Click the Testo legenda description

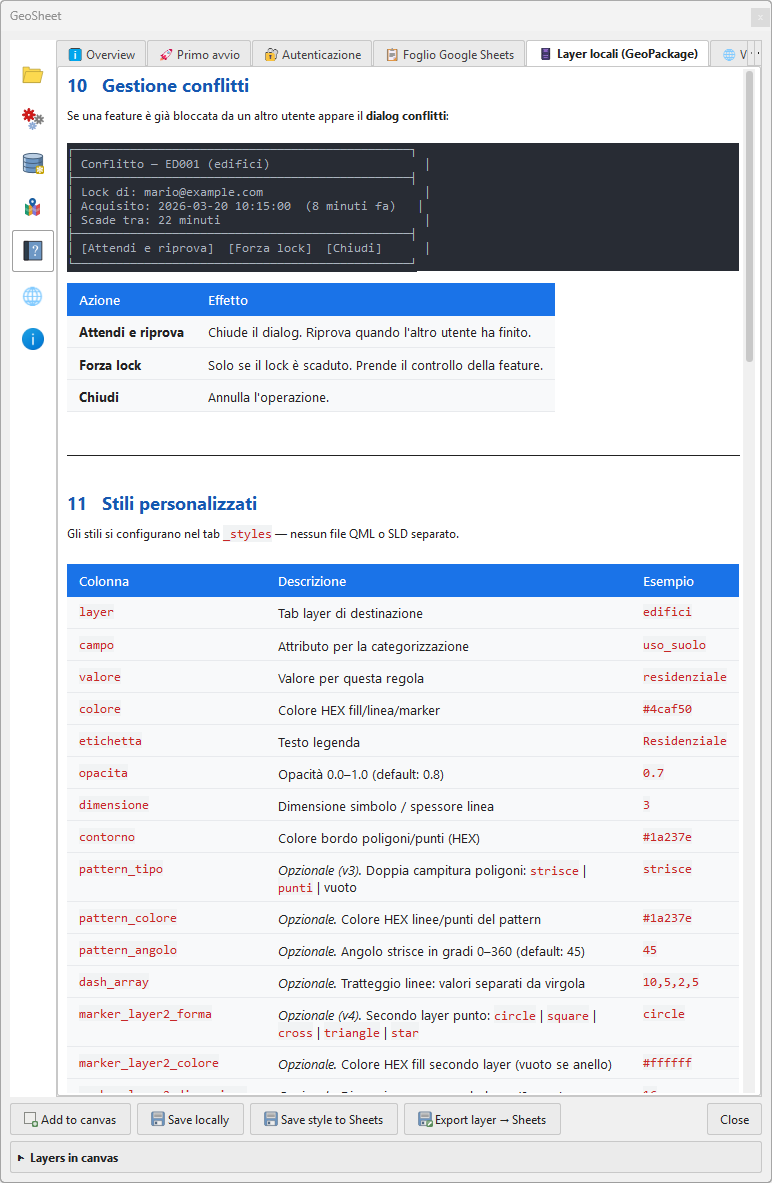[x=318, y=742]
